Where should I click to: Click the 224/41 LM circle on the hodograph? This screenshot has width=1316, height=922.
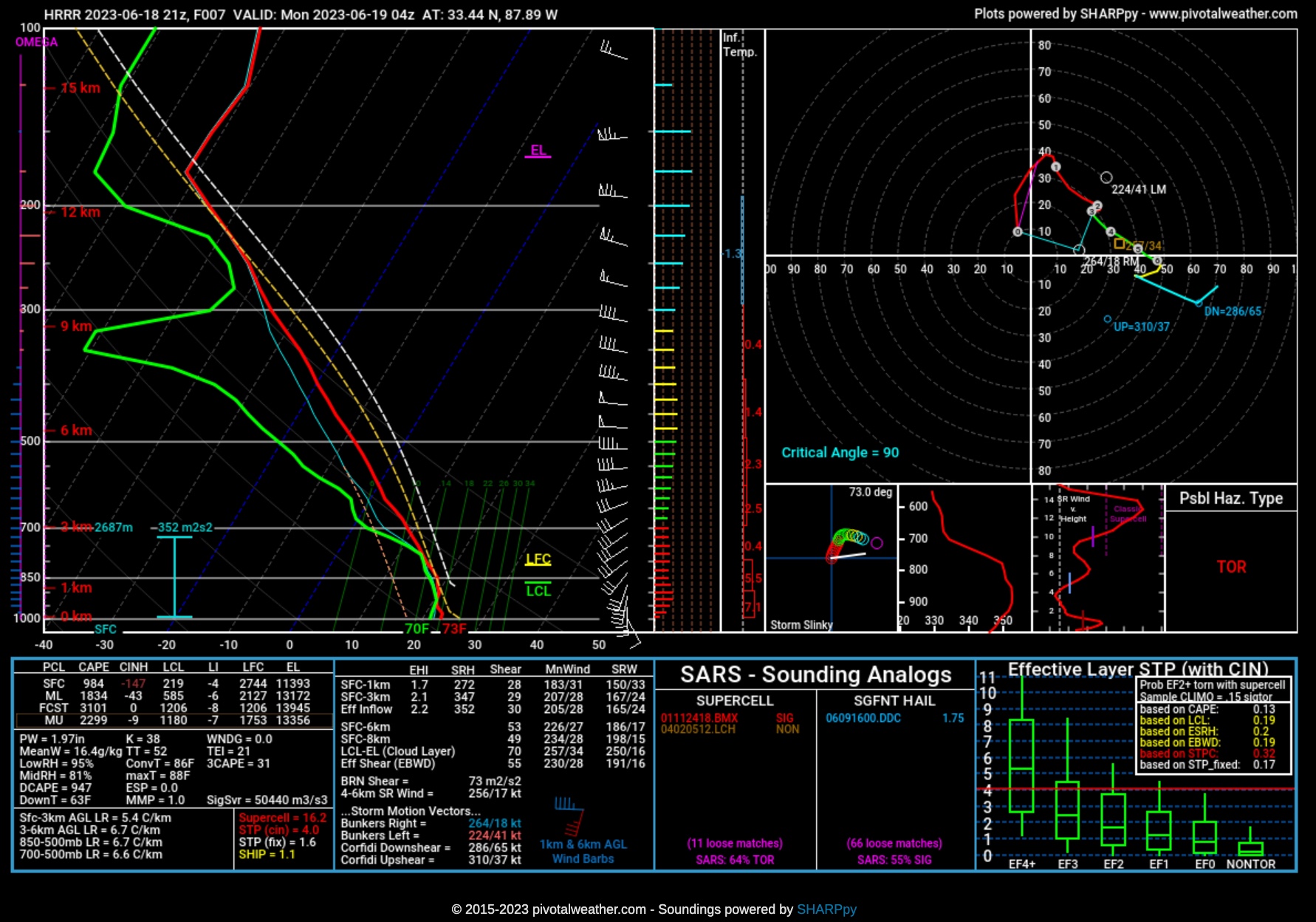point(1106,177)
